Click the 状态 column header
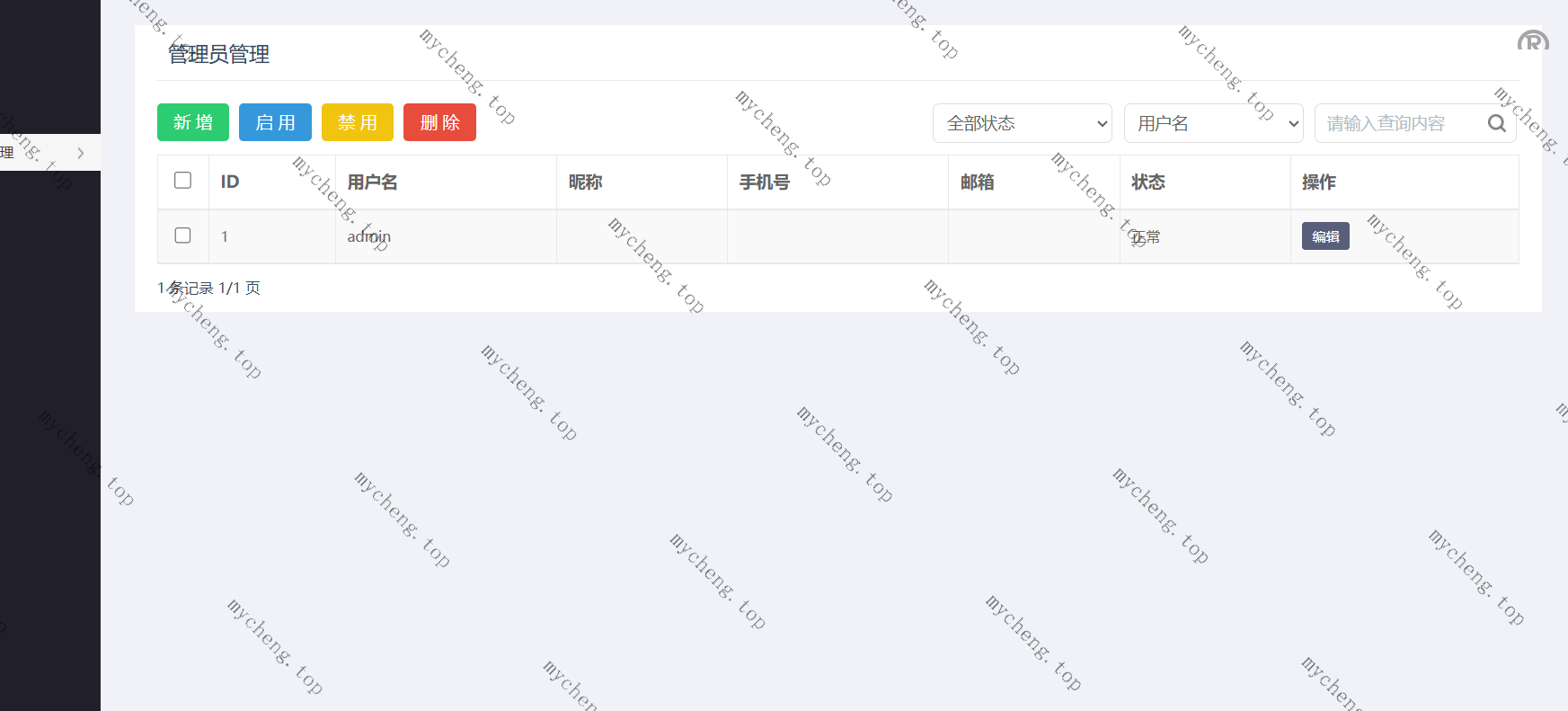The image size is (1568, 711). [1147, 182]
